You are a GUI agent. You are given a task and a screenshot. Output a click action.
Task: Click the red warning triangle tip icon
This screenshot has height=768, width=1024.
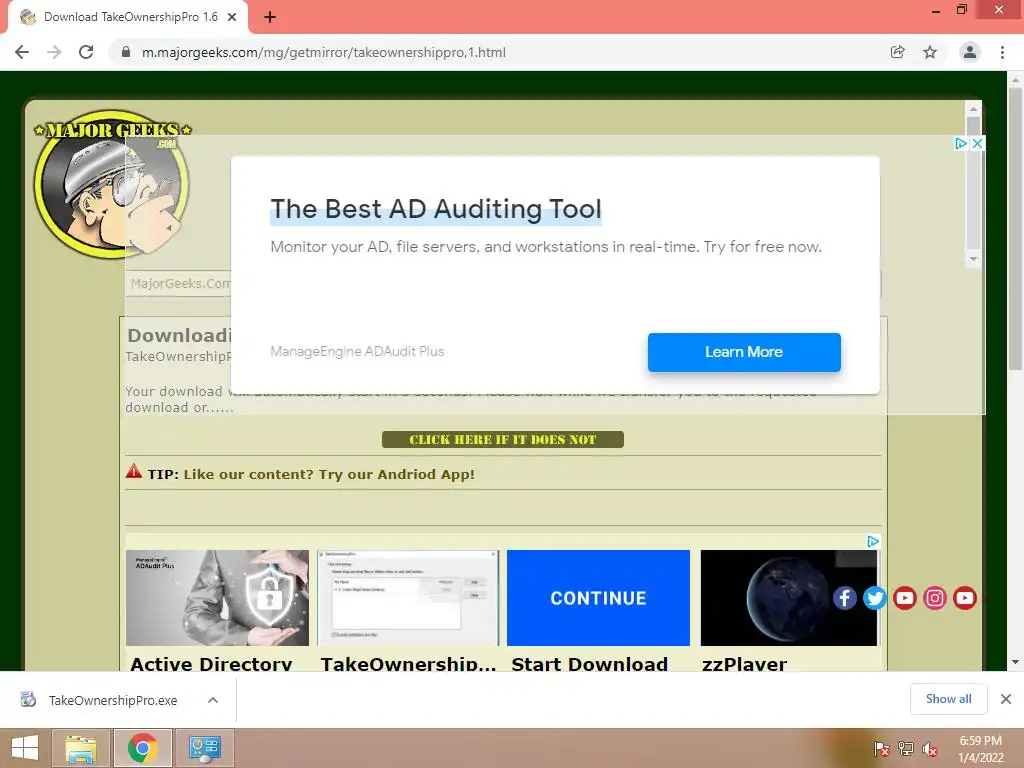(134, 471)
